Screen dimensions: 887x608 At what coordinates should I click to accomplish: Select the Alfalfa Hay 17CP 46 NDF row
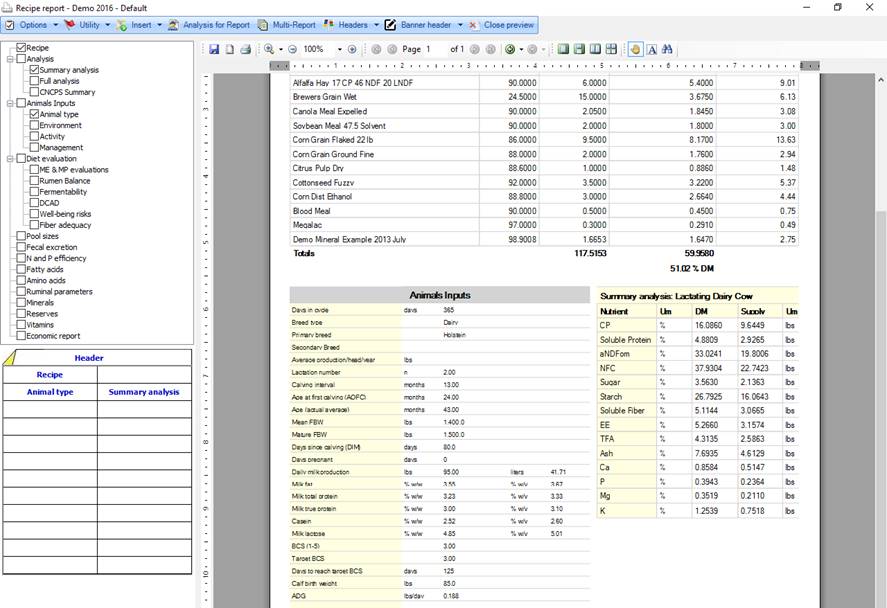coord(544,83)
